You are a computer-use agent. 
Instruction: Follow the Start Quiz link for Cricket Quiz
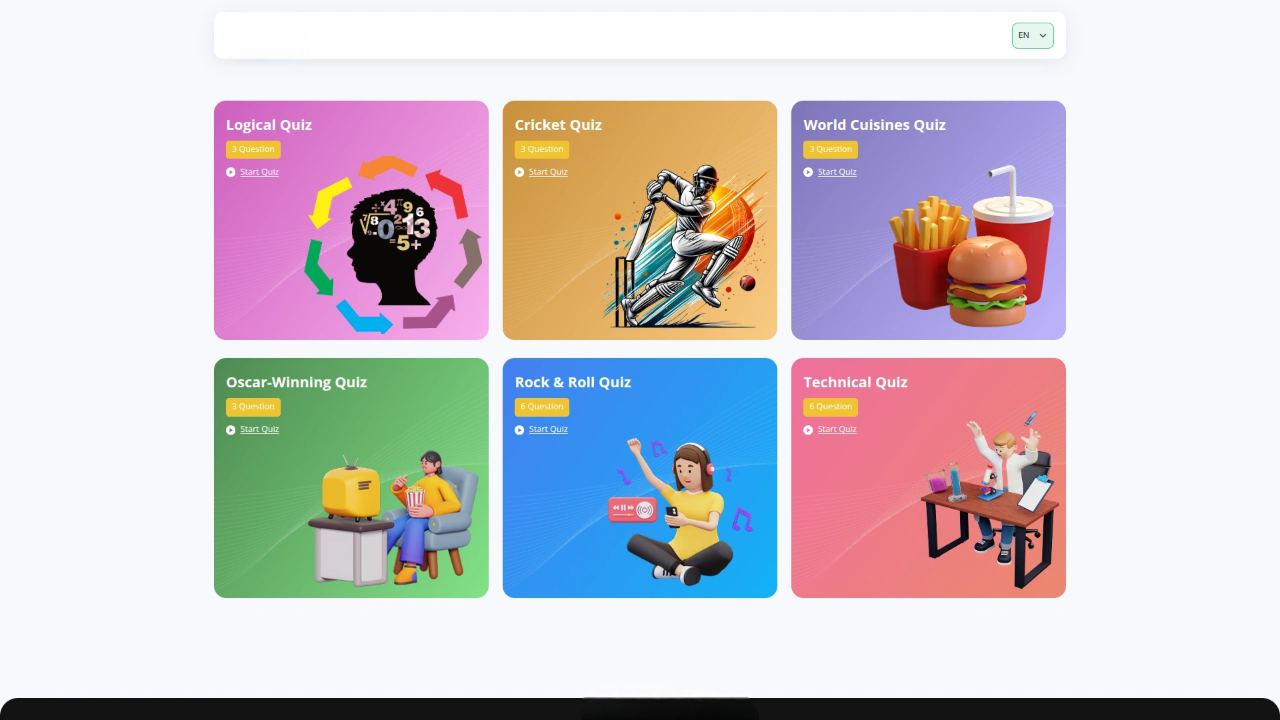click(x=548, y=172)
